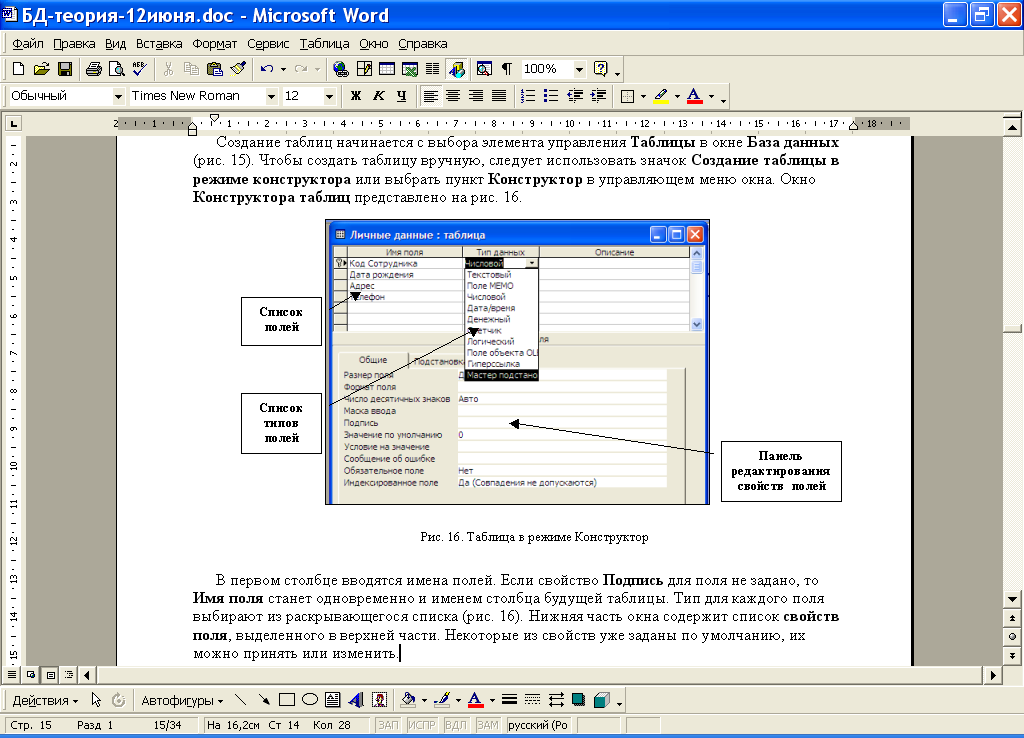Click the Format Painter brush icon
The image size is (1024, 738).
tap(238, 69)
